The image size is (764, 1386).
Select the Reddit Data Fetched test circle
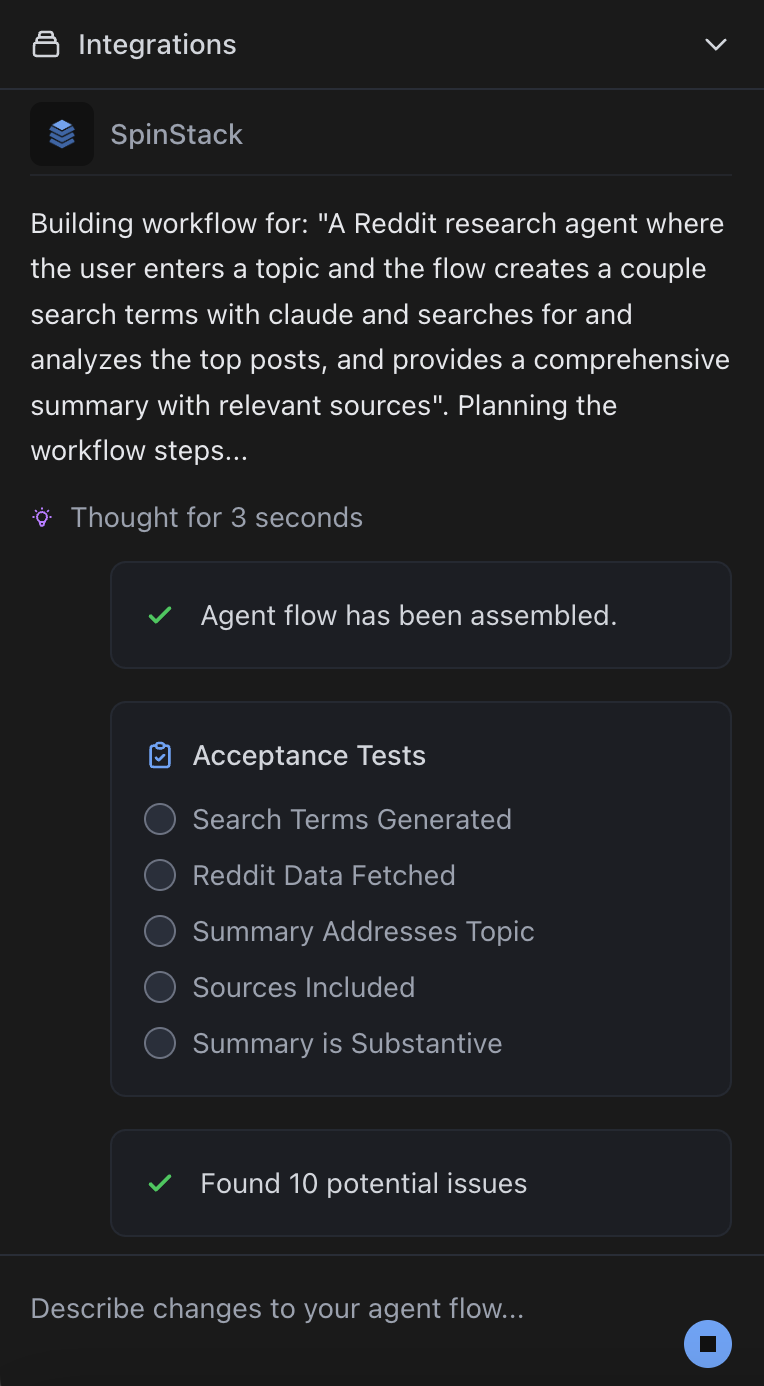tap(159, 875)
